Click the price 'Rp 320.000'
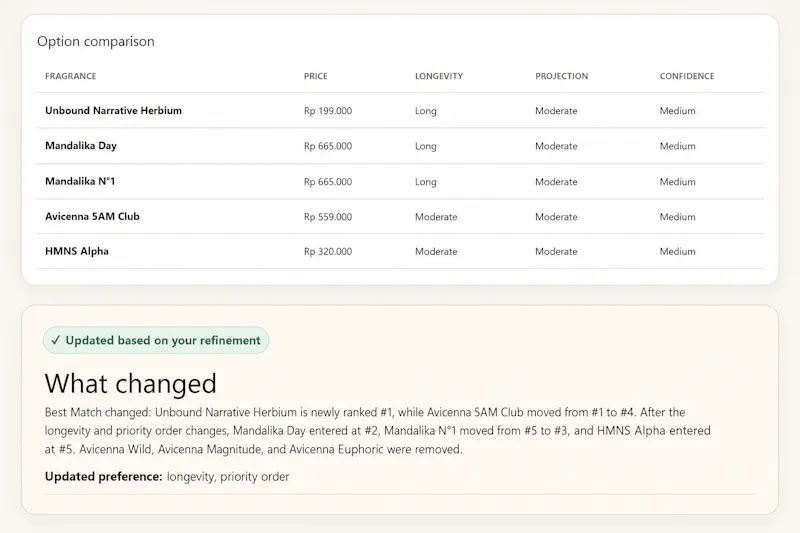 pos(328,251)
